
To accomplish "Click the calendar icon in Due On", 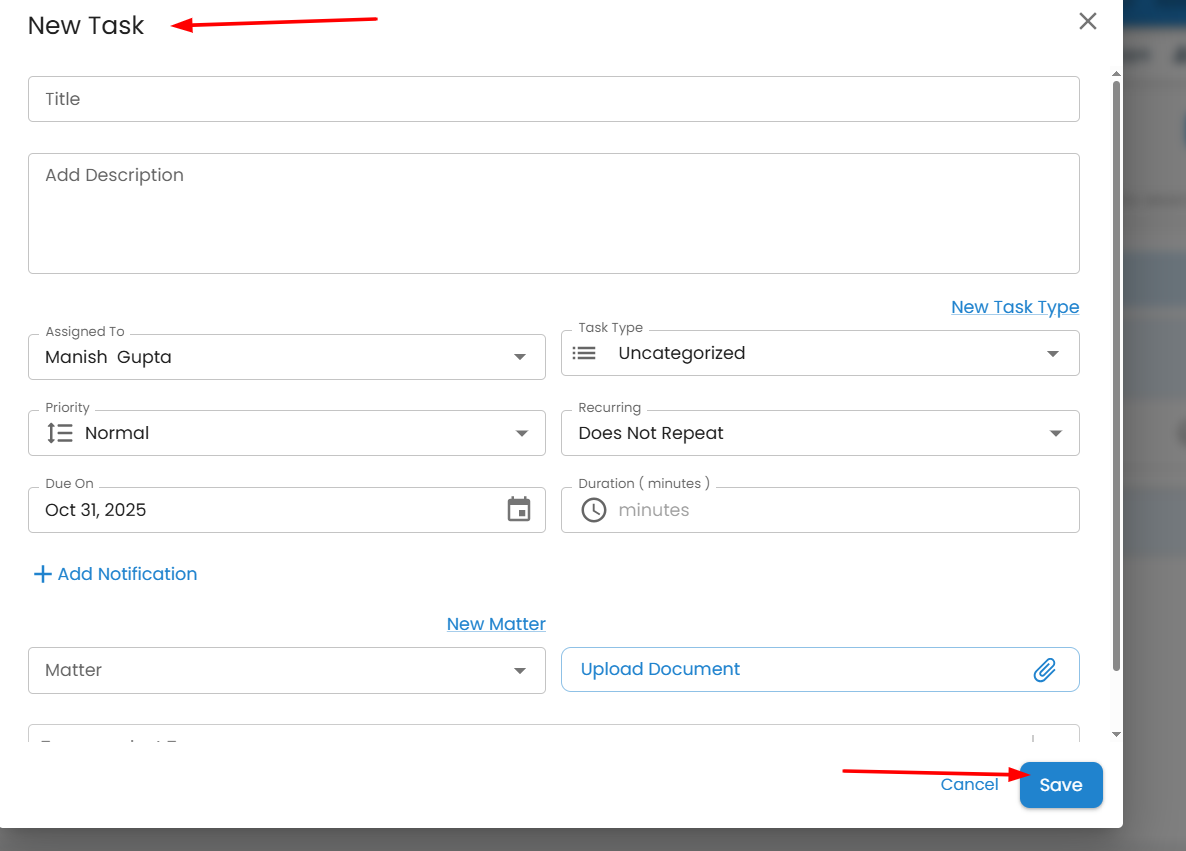I will click(x=519, y=510).
